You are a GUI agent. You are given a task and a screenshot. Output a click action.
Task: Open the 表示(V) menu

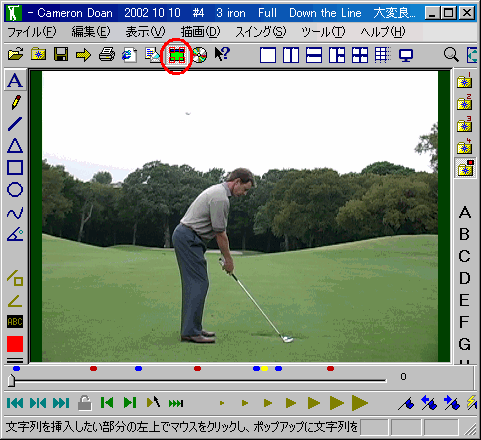[x=145, y=32]
